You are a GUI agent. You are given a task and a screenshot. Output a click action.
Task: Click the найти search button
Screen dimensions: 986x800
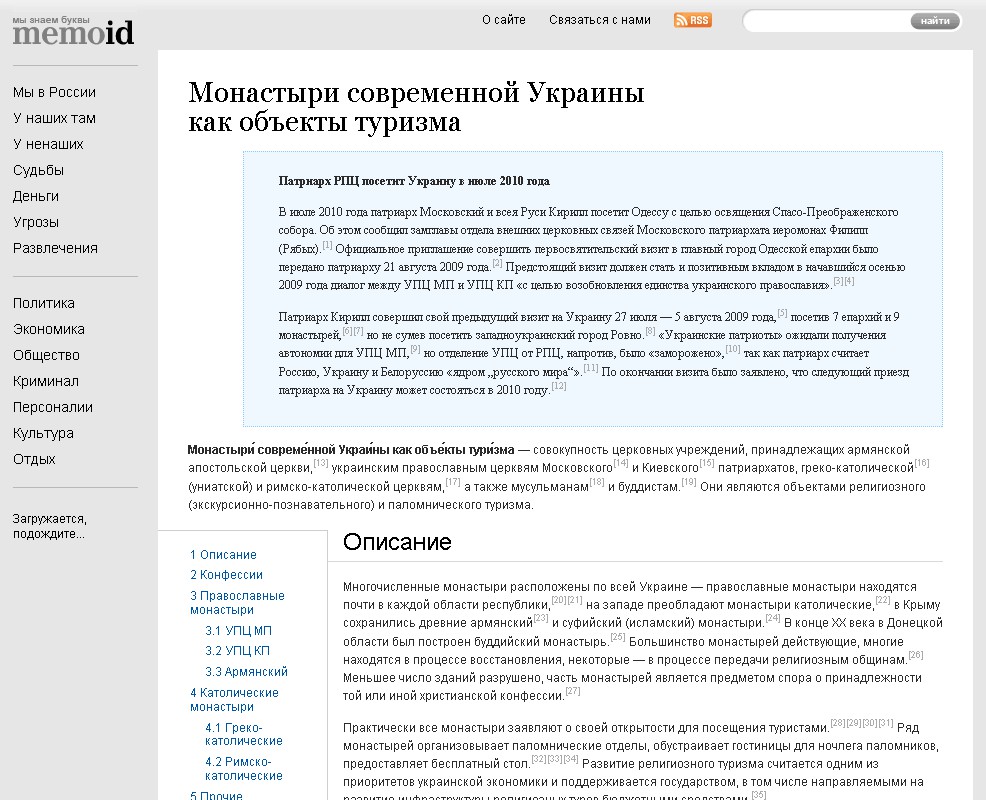pos(935,21)
